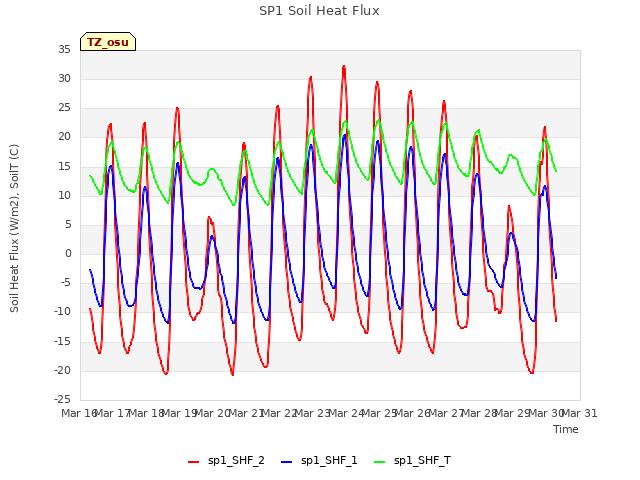Click the 20 y-axis tick label

coord(64,137)
